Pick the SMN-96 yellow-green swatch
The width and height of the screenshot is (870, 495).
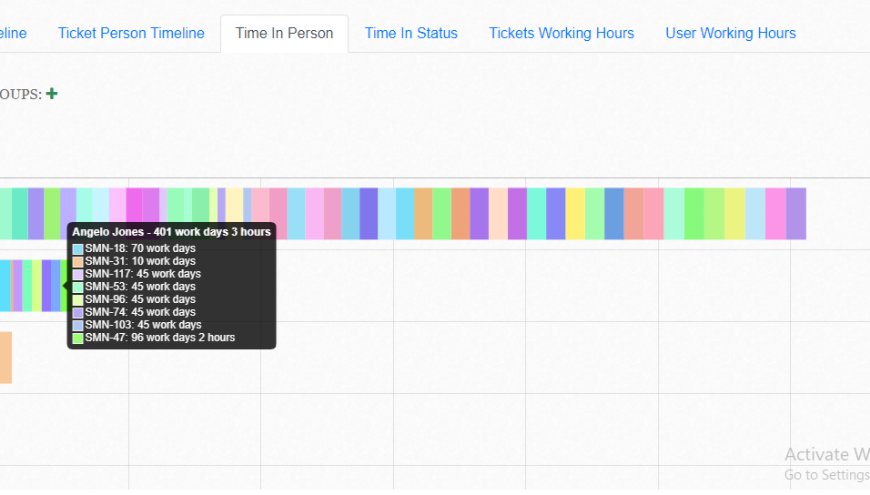[78, 300]
